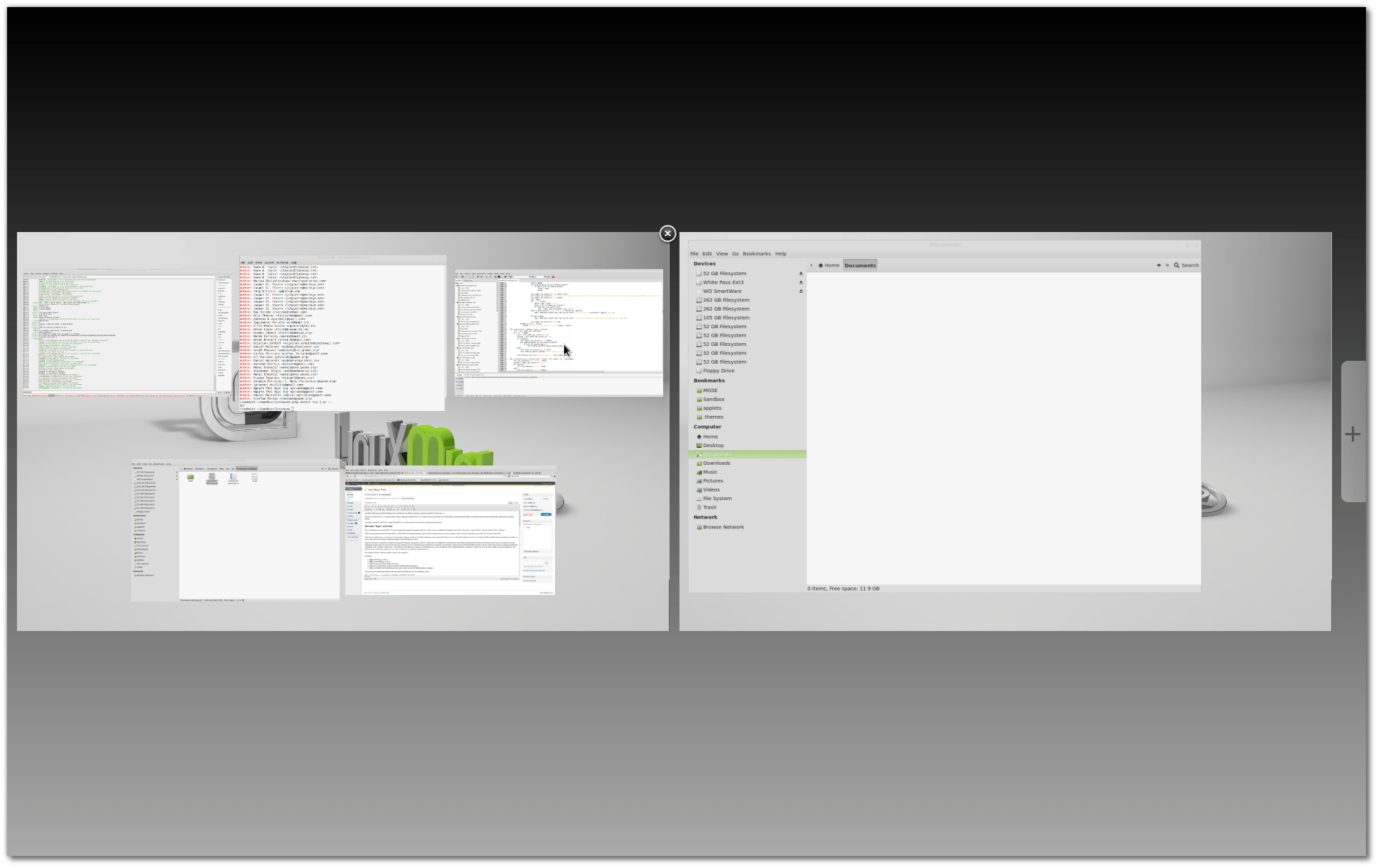This screenshot has height=868, width=1378.
Task: Close the first workspace with X button
Action: click(x=667, y=233)
